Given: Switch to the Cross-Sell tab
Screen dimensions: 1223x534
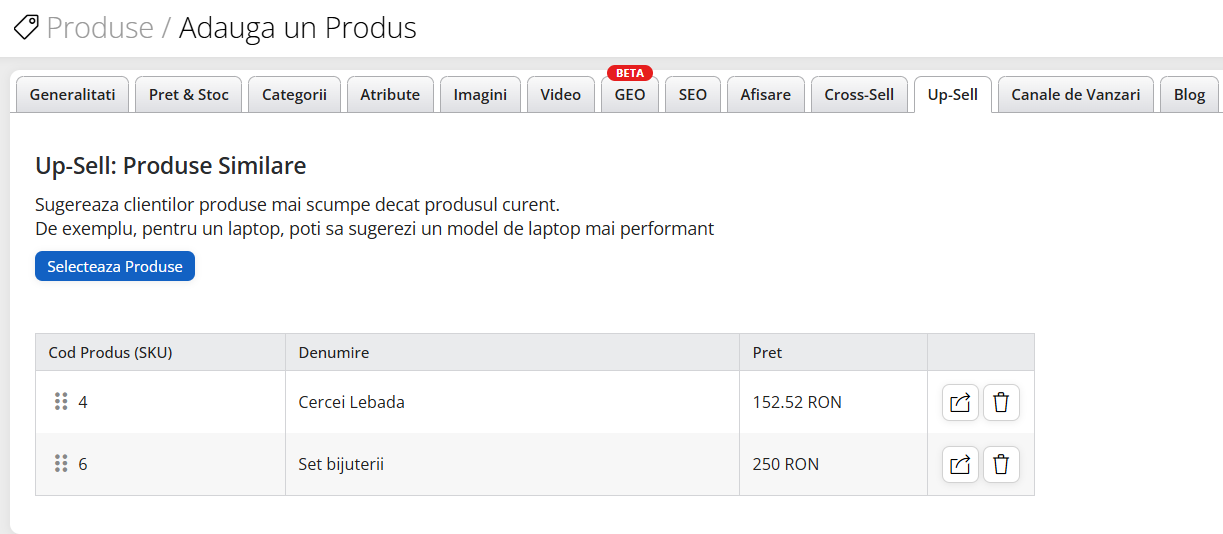Looking at the screenshot, I should click(859, 95).
